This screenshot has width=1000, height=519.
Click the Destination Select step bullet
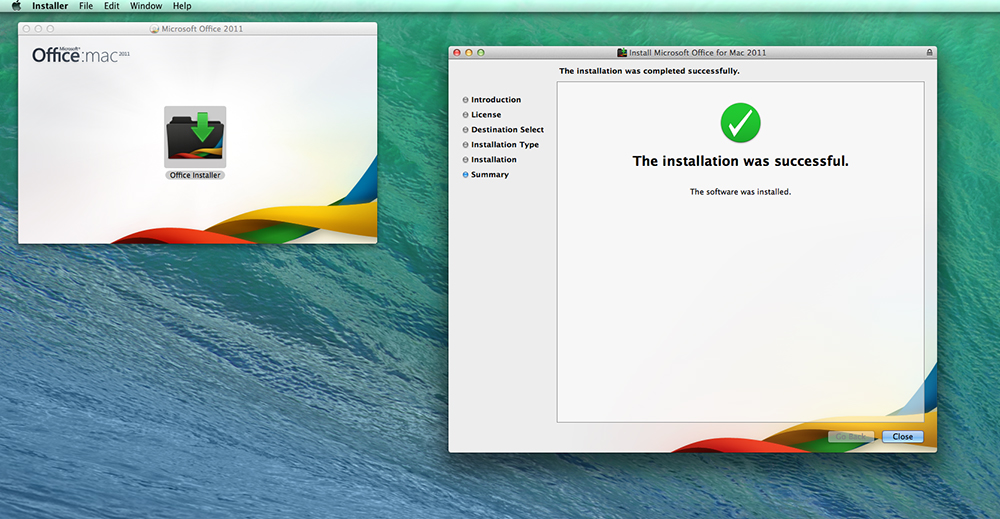point(466,130)
